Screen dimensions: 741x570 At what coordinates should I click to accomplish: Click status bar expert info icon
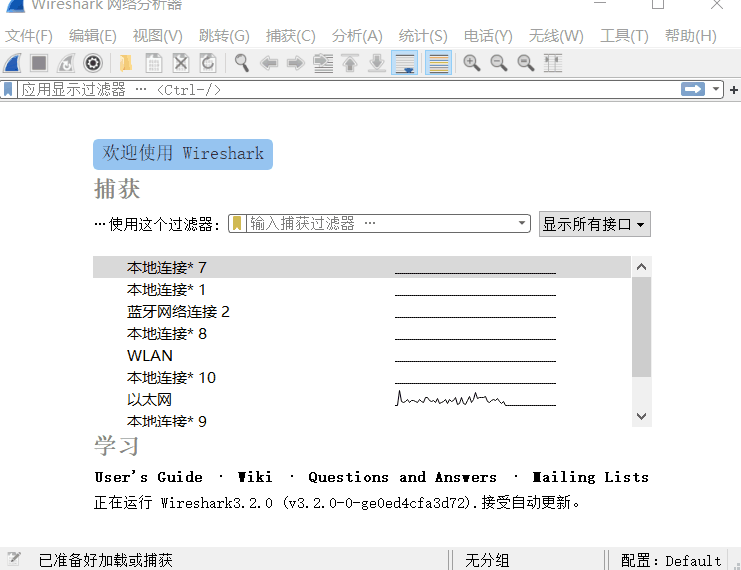(x=14, y=559)
